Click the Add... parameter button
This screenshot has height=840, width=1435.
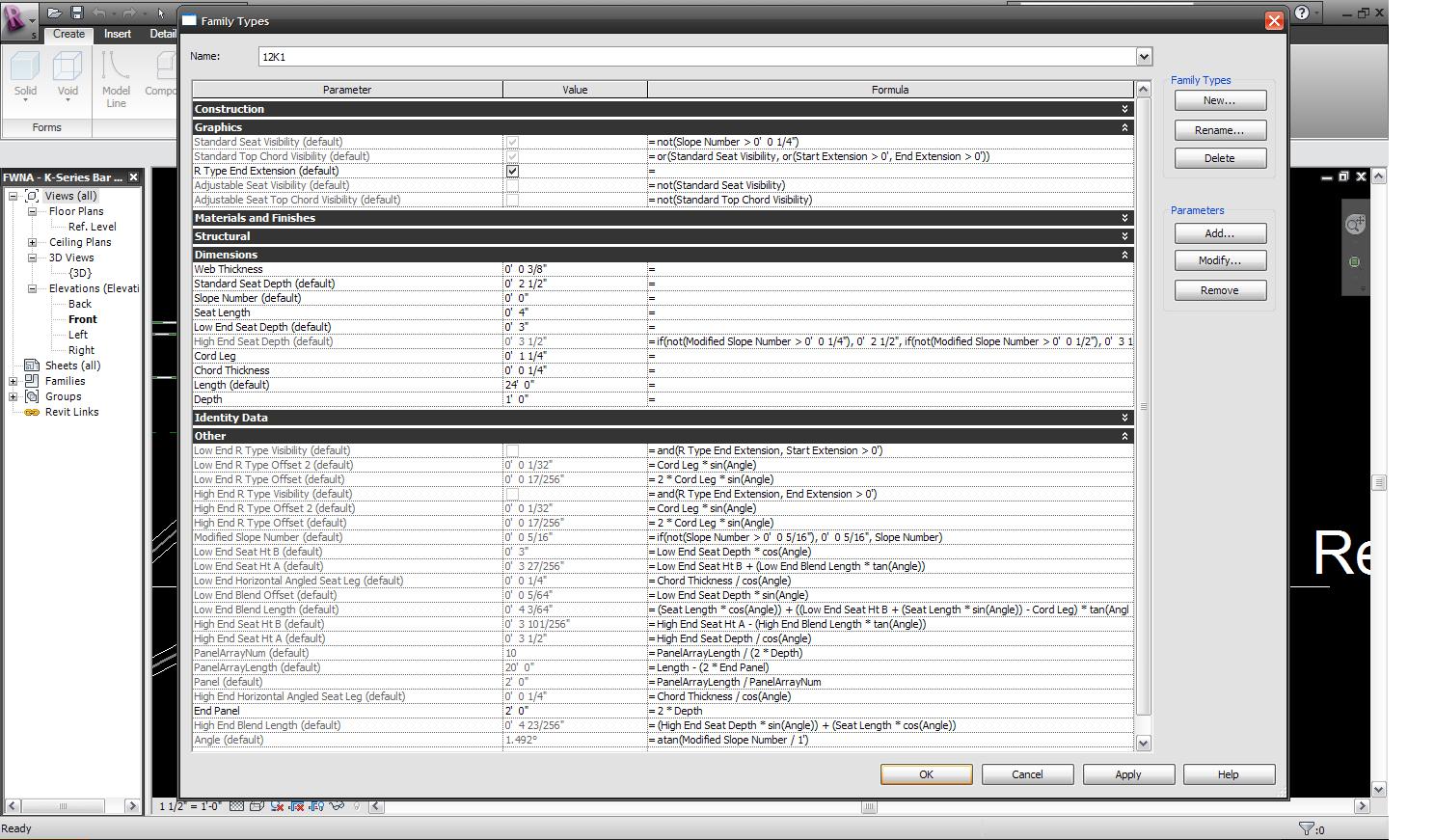coord(1220,233)
